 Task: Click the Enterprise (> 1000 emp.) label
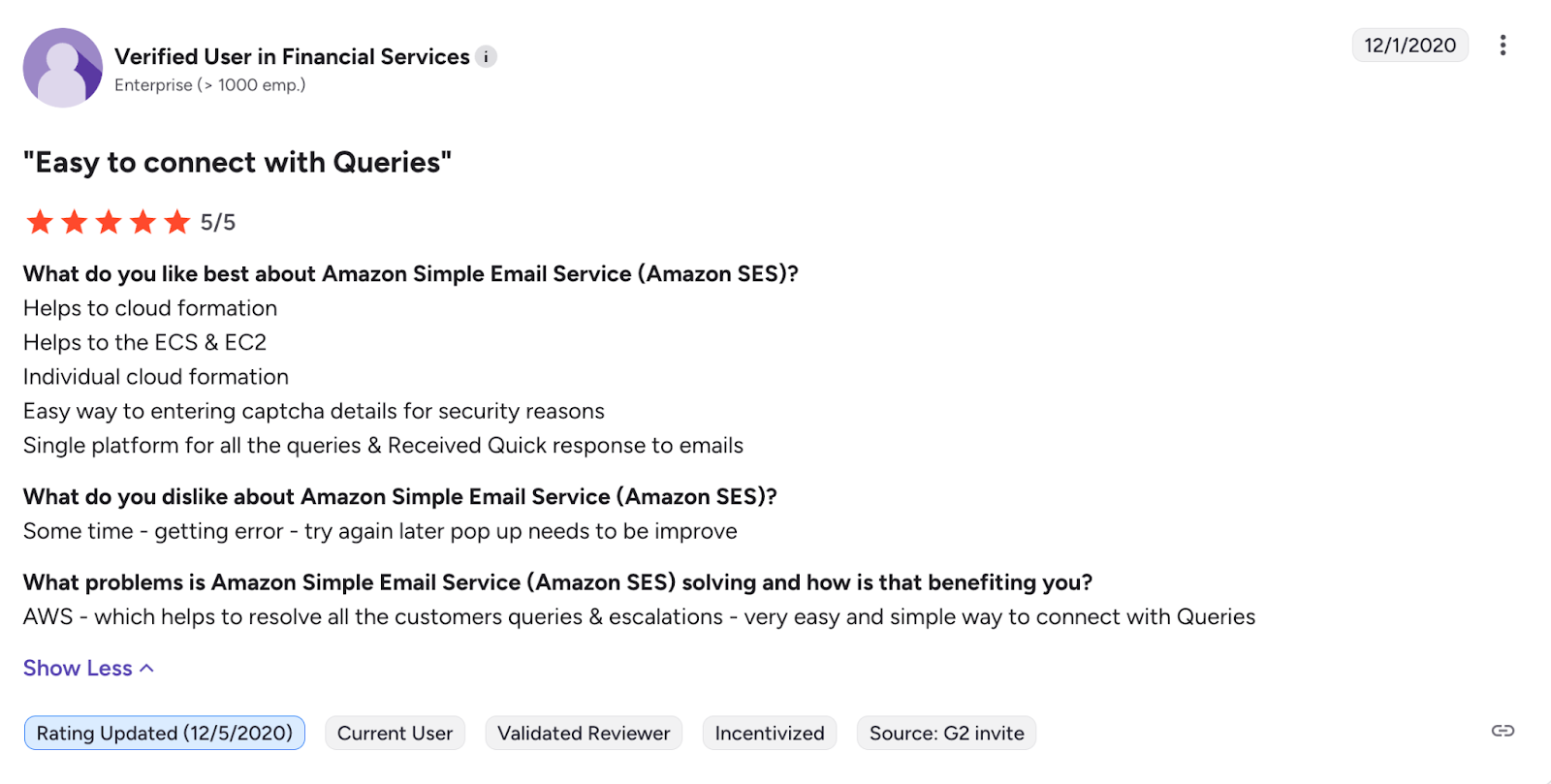pyautogui.click(x=210, y=85)
